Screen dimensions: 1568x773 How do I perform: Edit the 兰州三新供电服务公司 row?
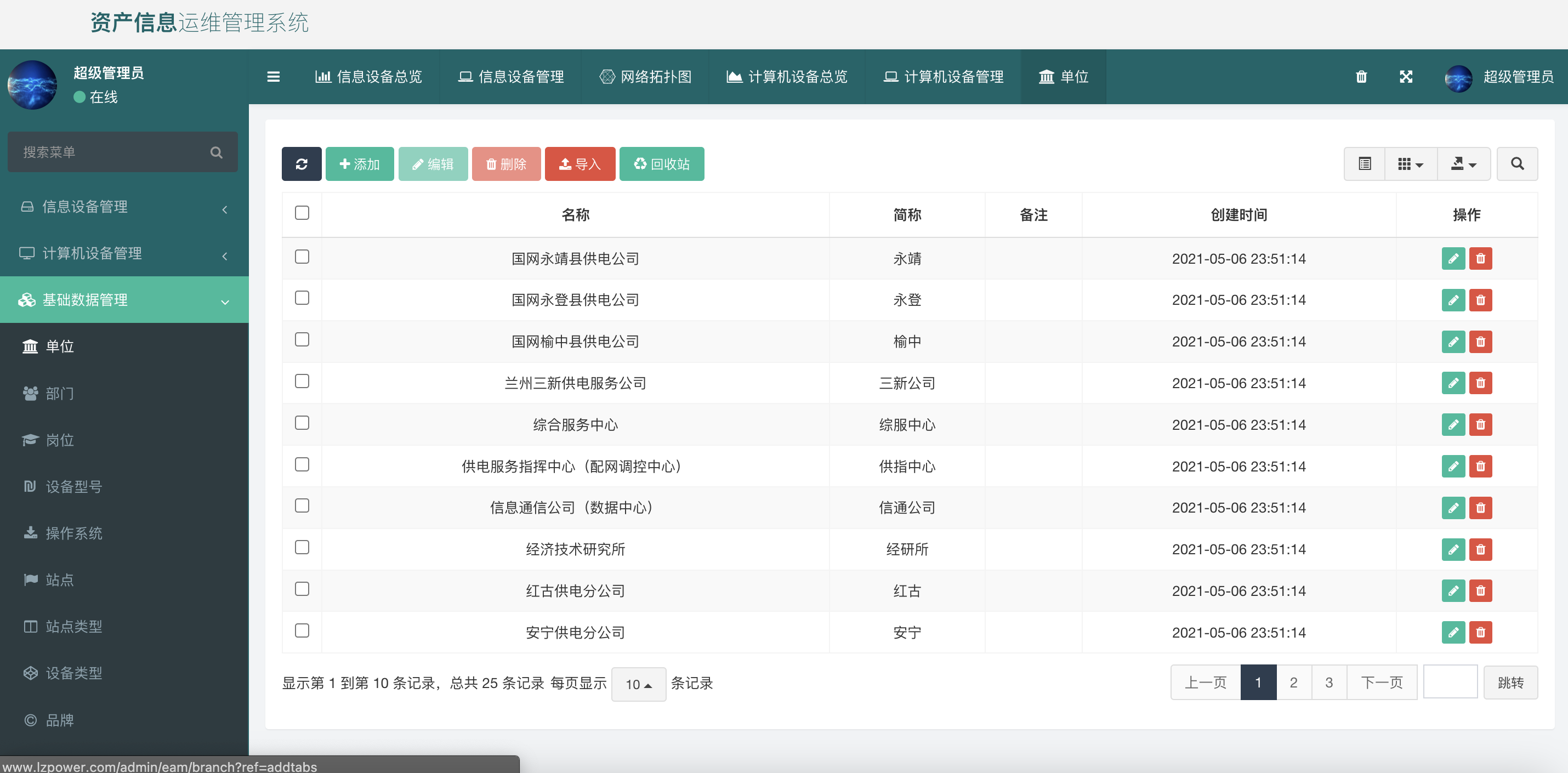click(x=1453, y=383)
